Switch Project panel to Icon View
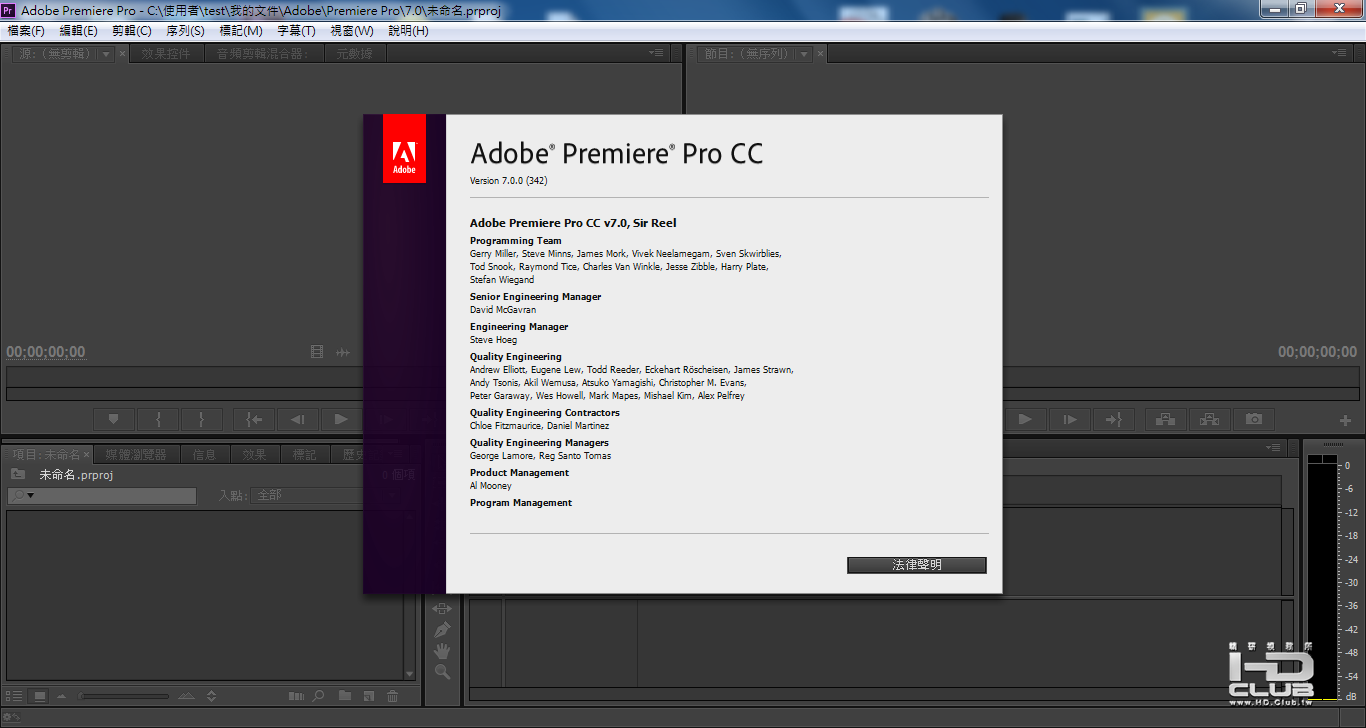This screenshot has height=728, width=1366. point(40,696)
